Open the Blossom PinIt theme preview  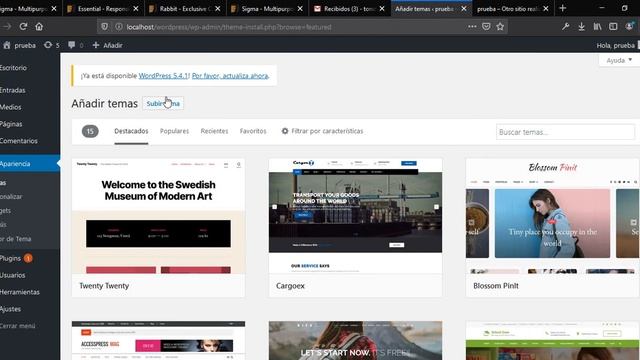tap(552, 216)
